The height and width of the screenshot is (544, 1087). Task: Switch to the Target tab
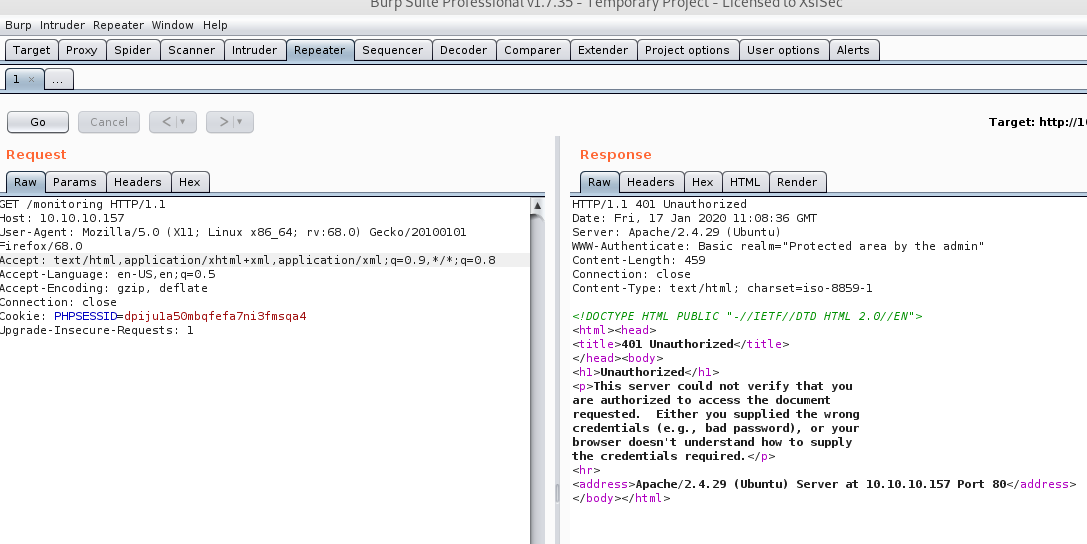point(32,50)
